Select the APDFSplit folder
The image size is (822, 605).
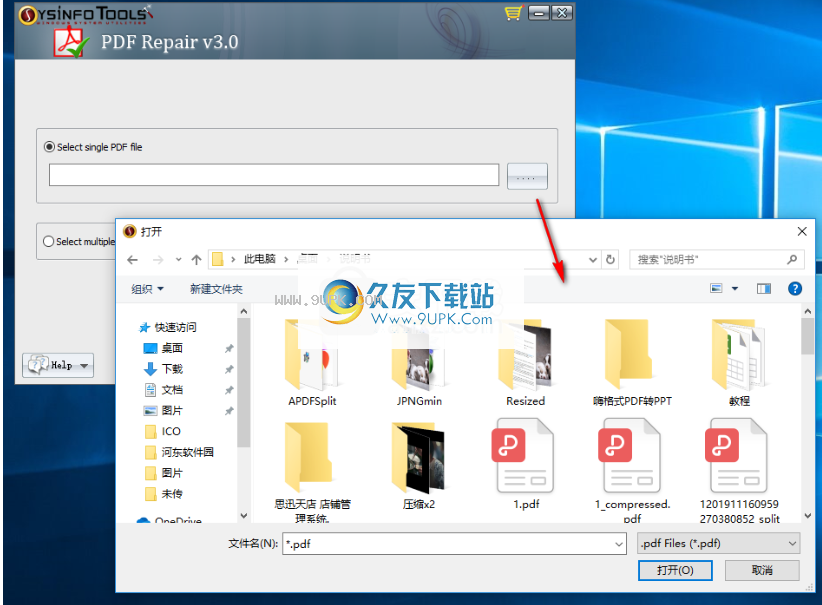click(x=312, y=363)
